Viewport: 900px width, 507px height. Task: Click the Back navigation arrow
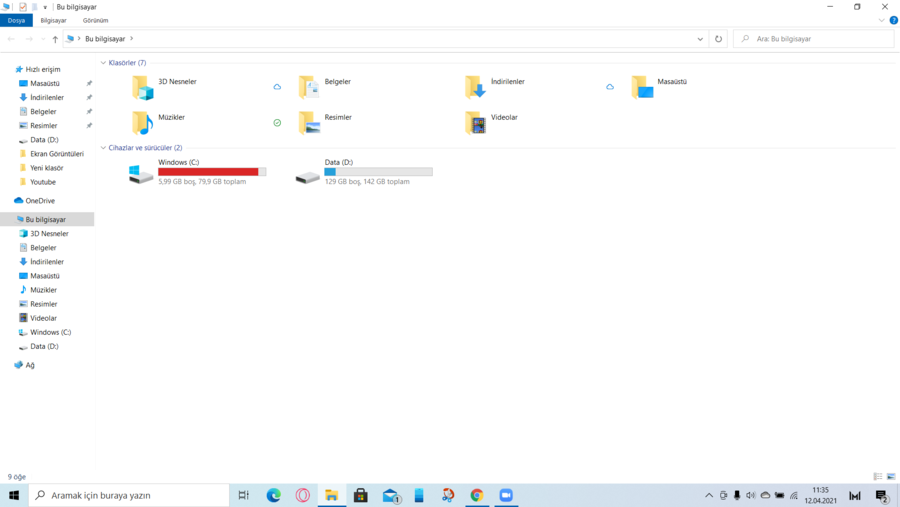click(x=11, y=39)
